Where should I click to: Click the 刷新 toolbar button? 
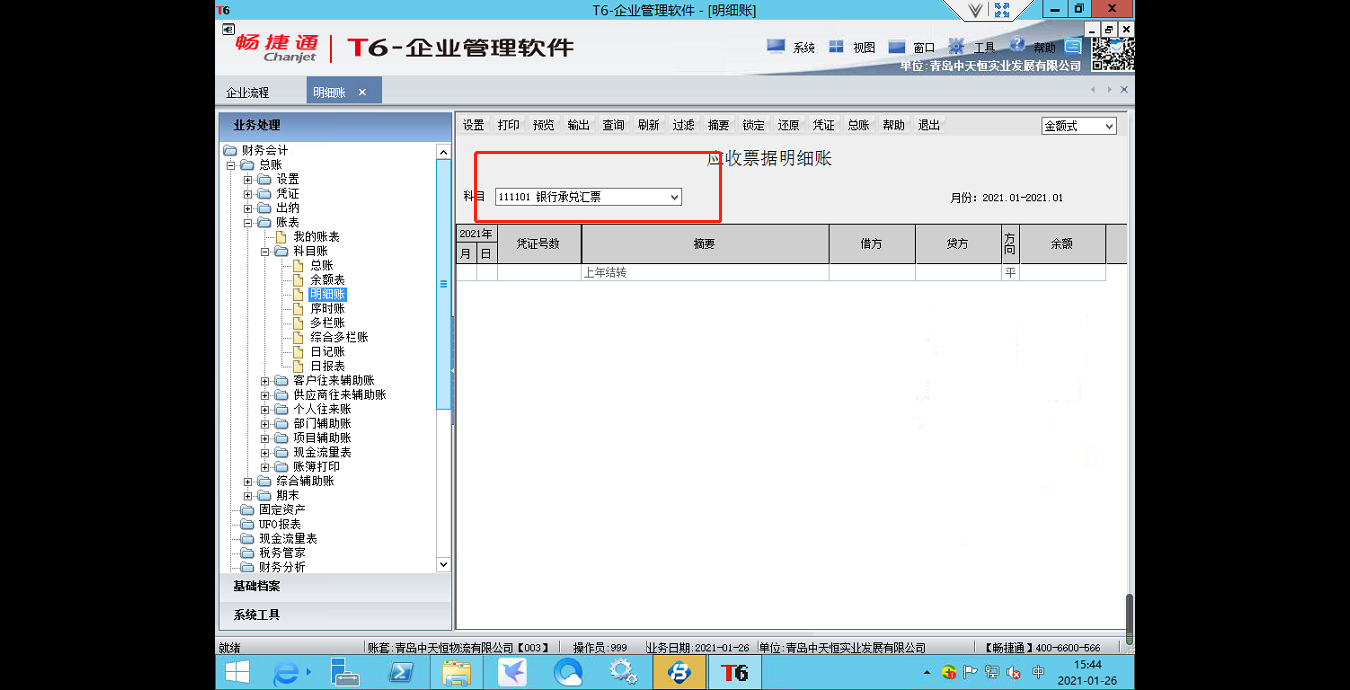point(649,126)
